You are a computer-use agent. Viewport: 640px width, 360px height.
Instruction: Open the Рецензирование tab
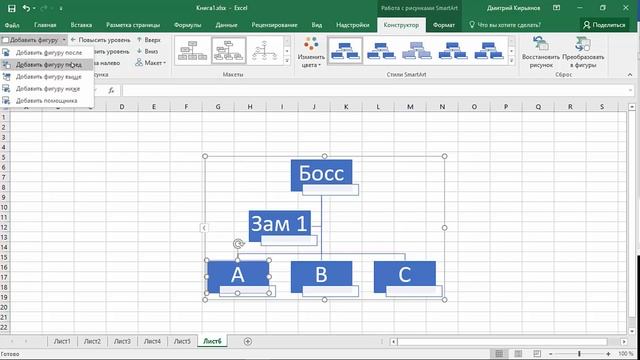274,25
